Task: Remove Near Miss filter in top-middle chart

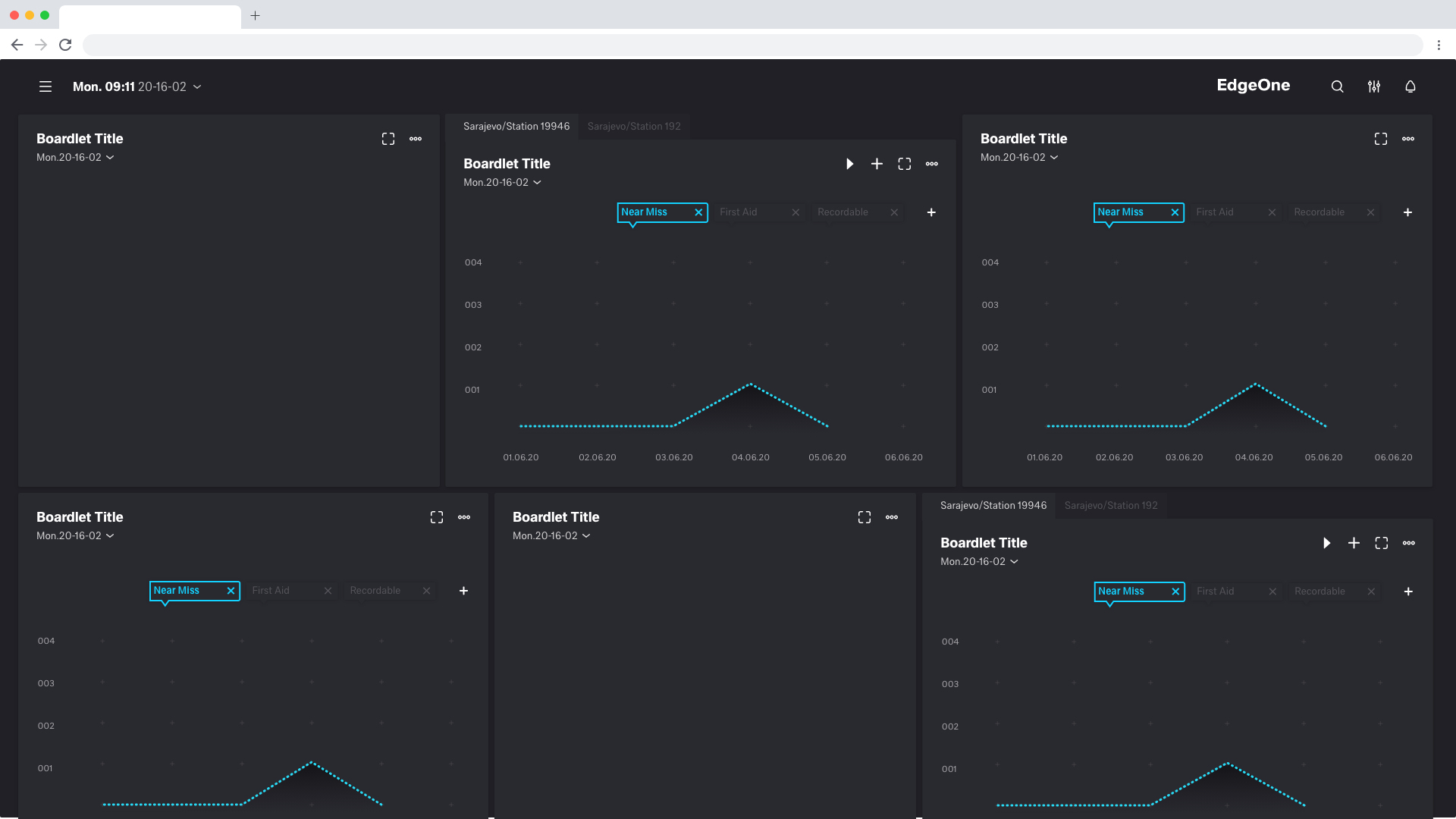Action: 698,212
